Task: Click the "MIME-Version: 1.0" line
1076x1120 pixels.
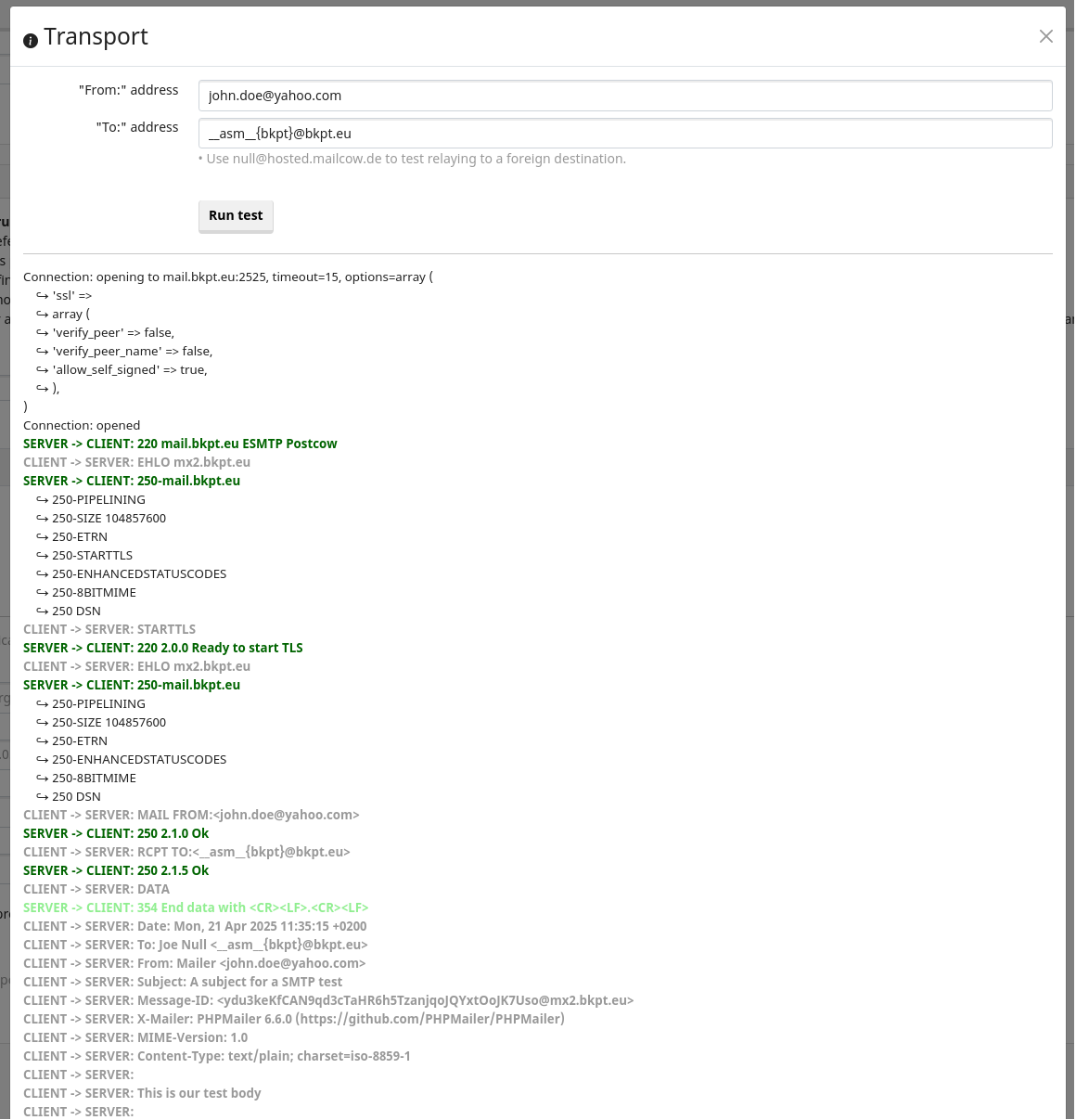Action: (x=135, y=1037)
